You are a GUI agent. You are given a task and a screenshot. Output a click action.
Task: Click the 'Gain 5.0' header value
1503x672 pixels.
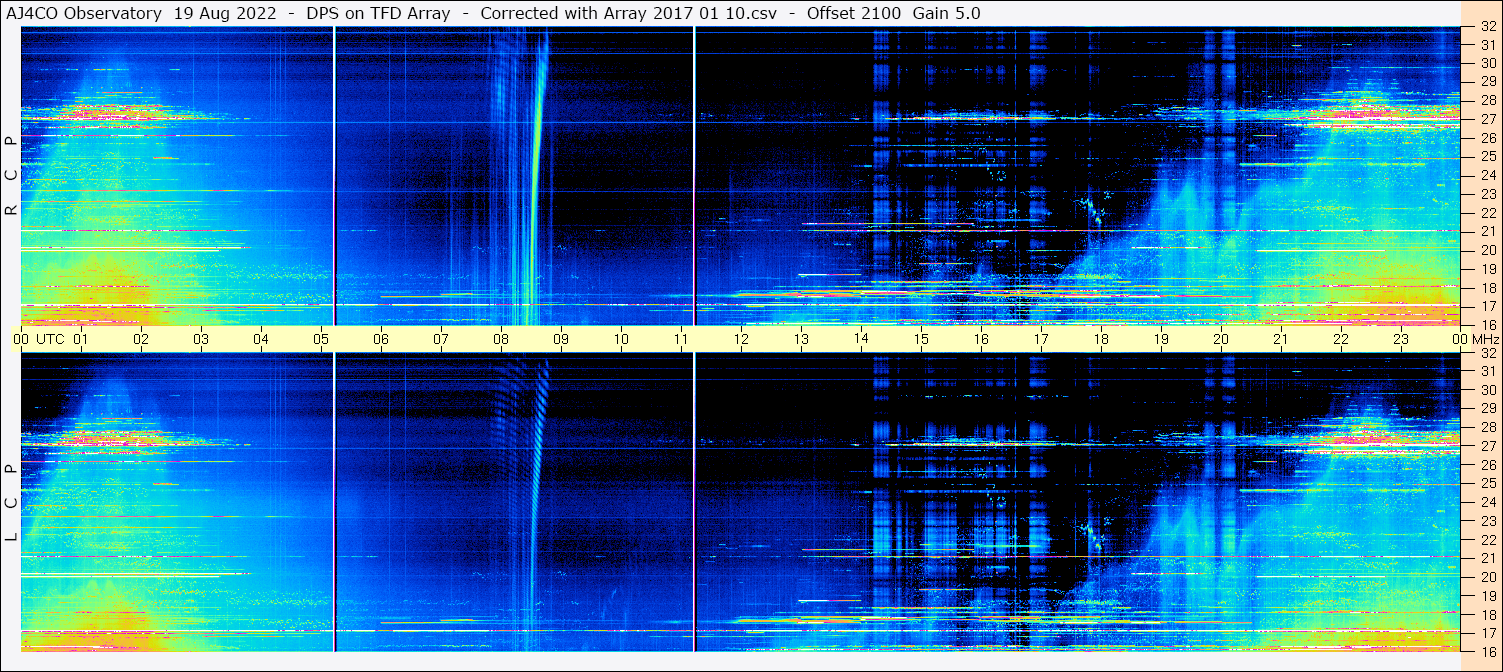coord(946,13)
